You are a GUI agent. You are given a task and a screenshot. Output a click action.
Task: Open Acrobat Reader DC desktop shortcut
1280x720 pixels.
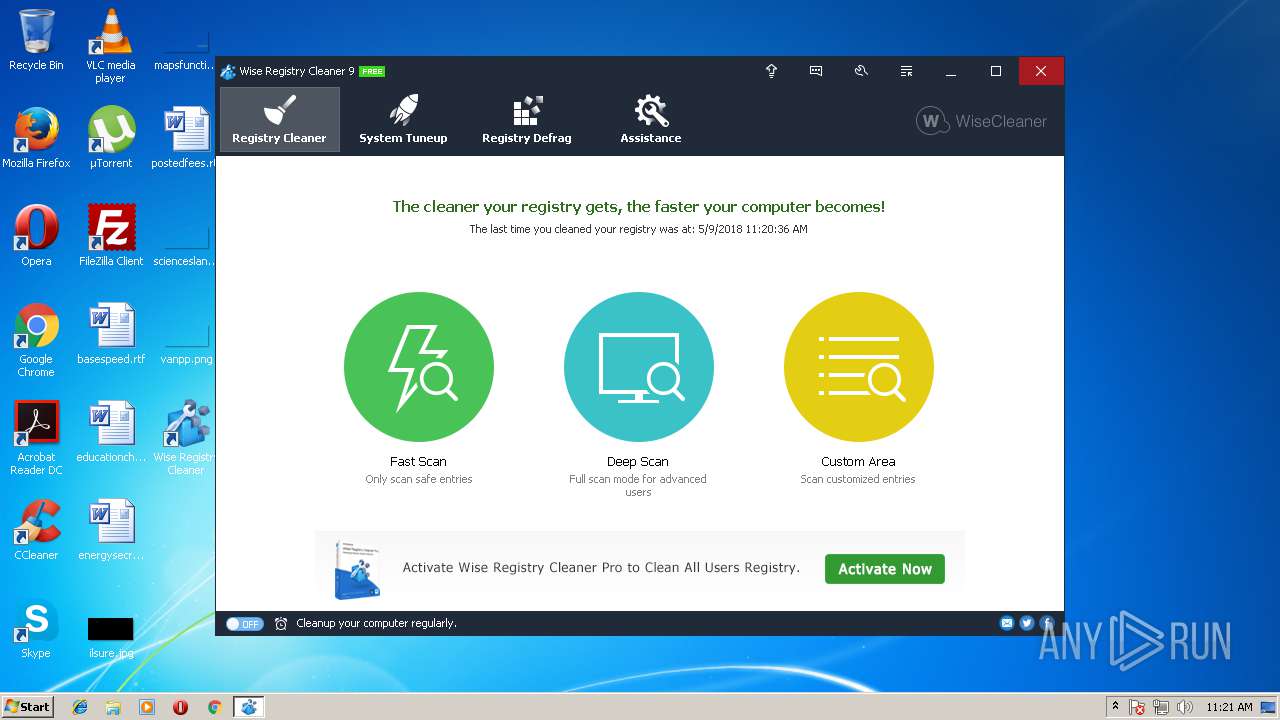[x=36, y=439]
